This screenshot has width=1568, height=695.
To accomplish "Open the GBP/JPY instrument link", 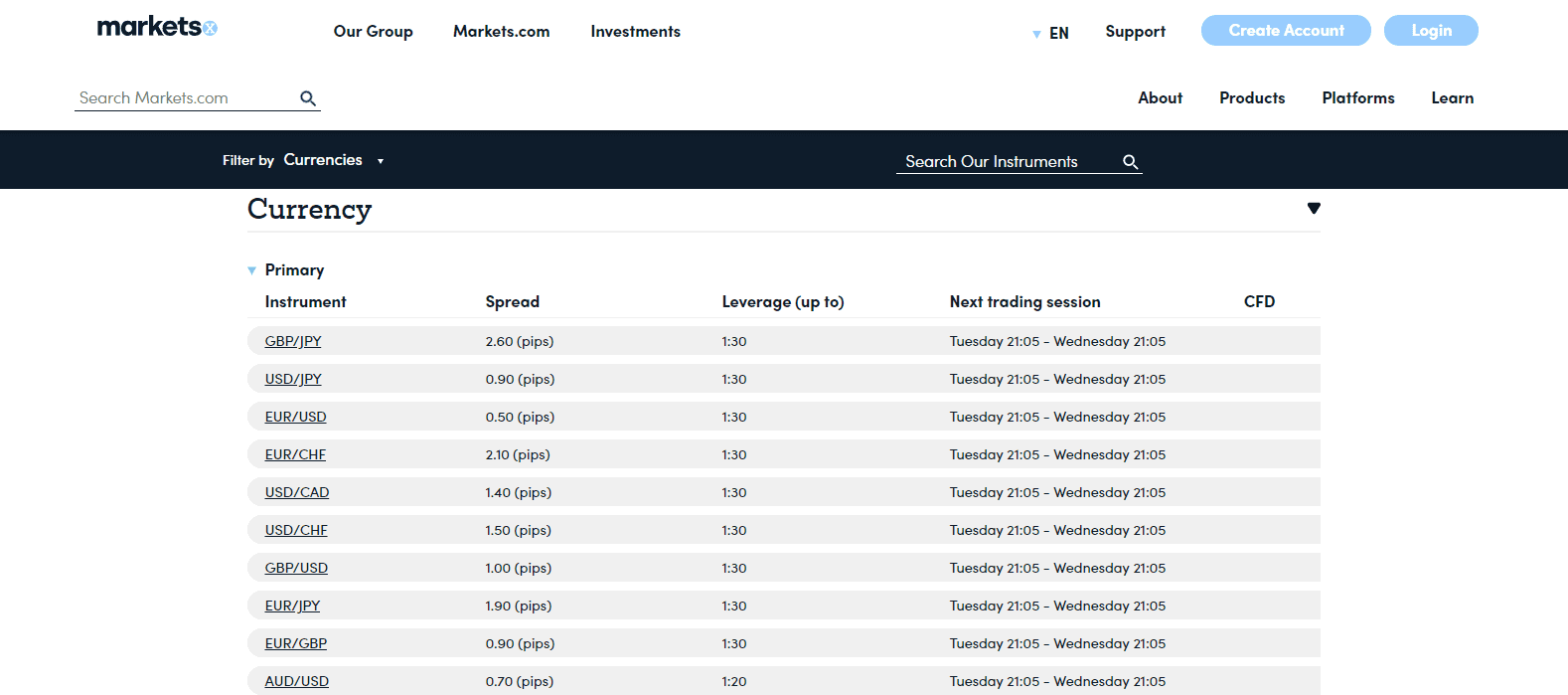I will point(293,341).
